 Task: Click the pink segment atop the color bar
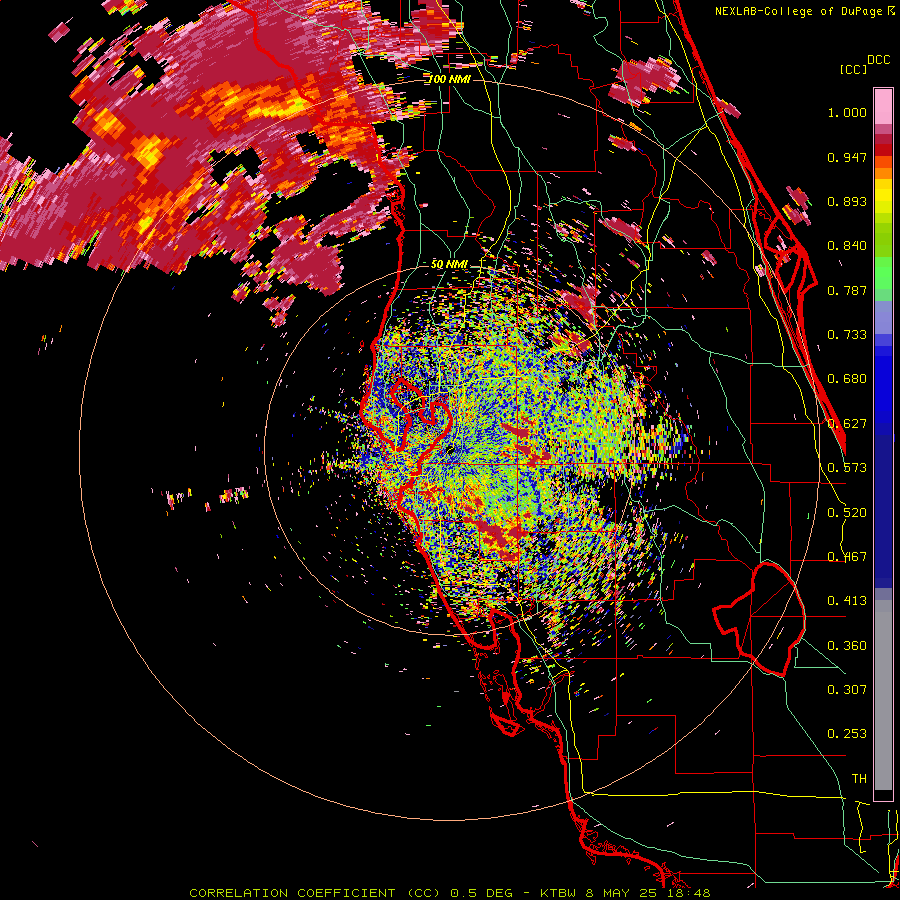[x=883, y=106]
